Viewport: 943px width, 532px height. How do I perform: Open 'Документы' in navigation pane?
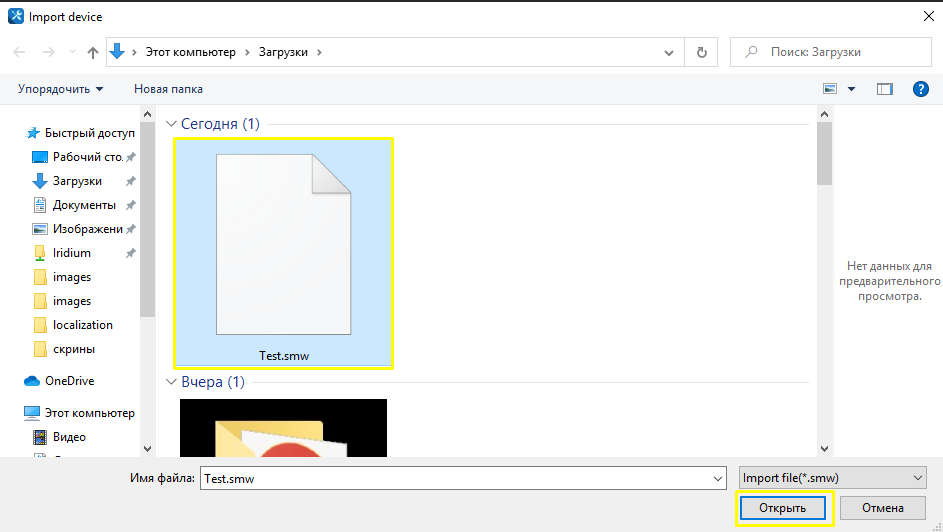(x=83, y=205)
